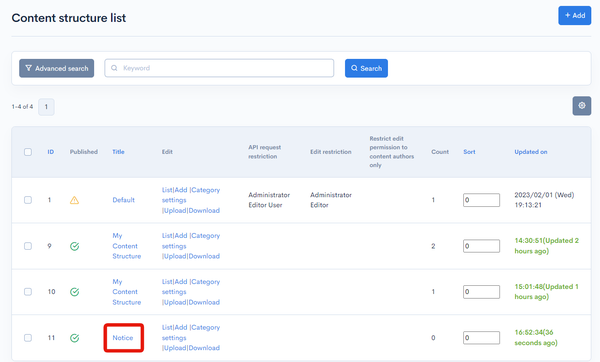This screenshot has height=362, width=600.
Task: Click '14:30:51(Updated 2 hours ago)' cell
Action: coord(546,246)
